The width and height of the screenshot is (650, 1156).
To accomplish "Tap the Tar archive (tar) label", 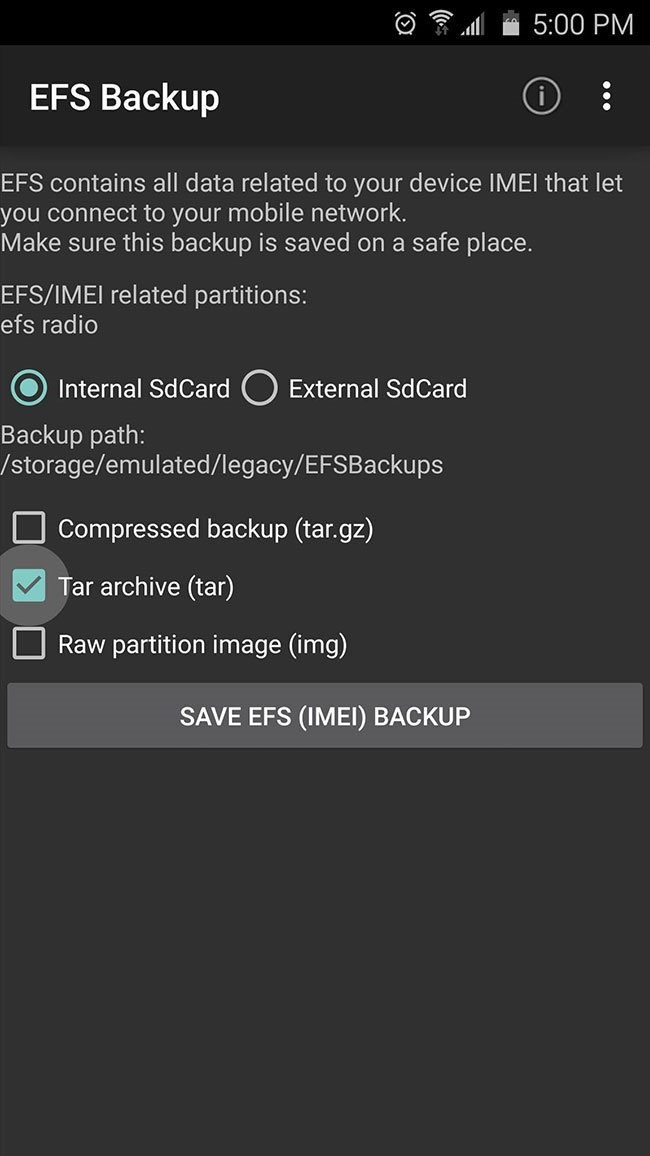I will (146, 587).
